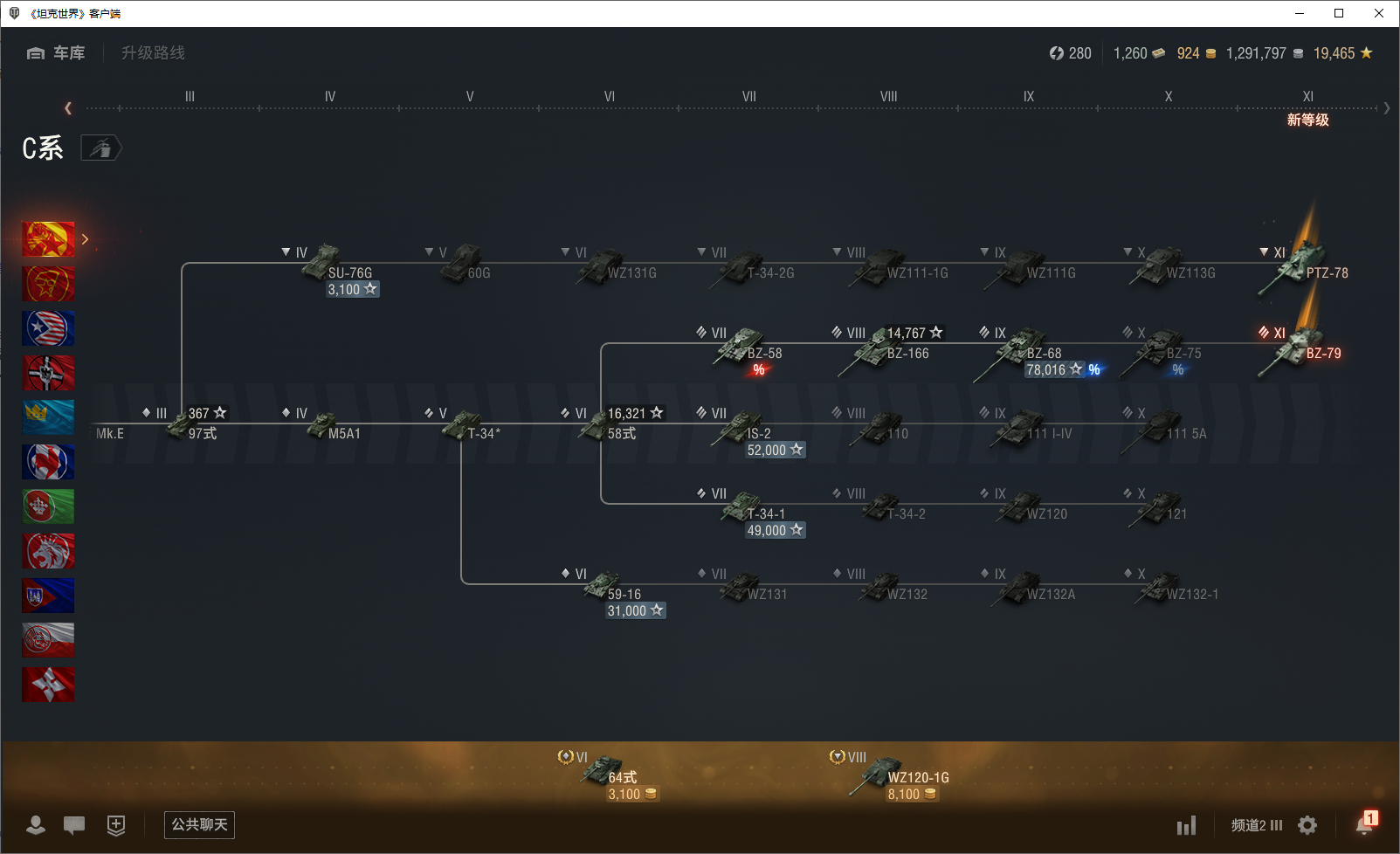1400x854 pixels.
Task: Research BZ-68 for 78,016 experience
Action: 1054,369
